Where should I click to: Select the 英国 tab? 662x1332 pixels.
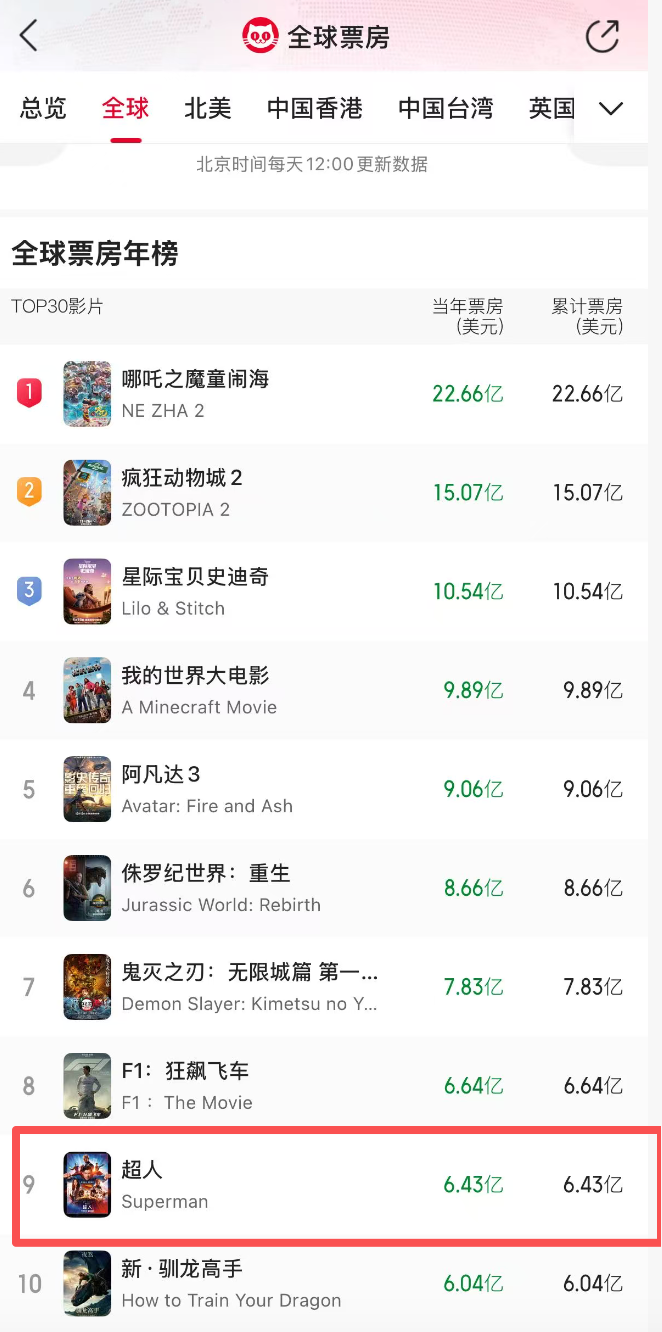[551, 108]
